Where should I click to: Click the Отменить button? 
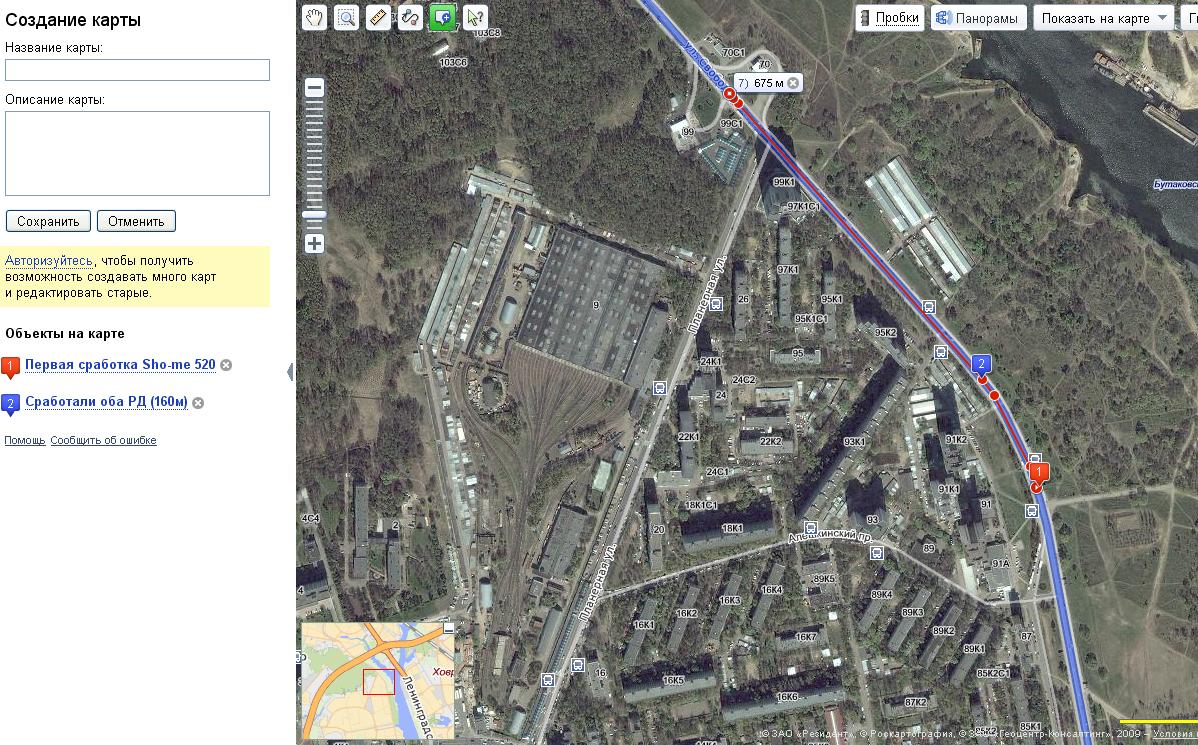click(136, 222)
